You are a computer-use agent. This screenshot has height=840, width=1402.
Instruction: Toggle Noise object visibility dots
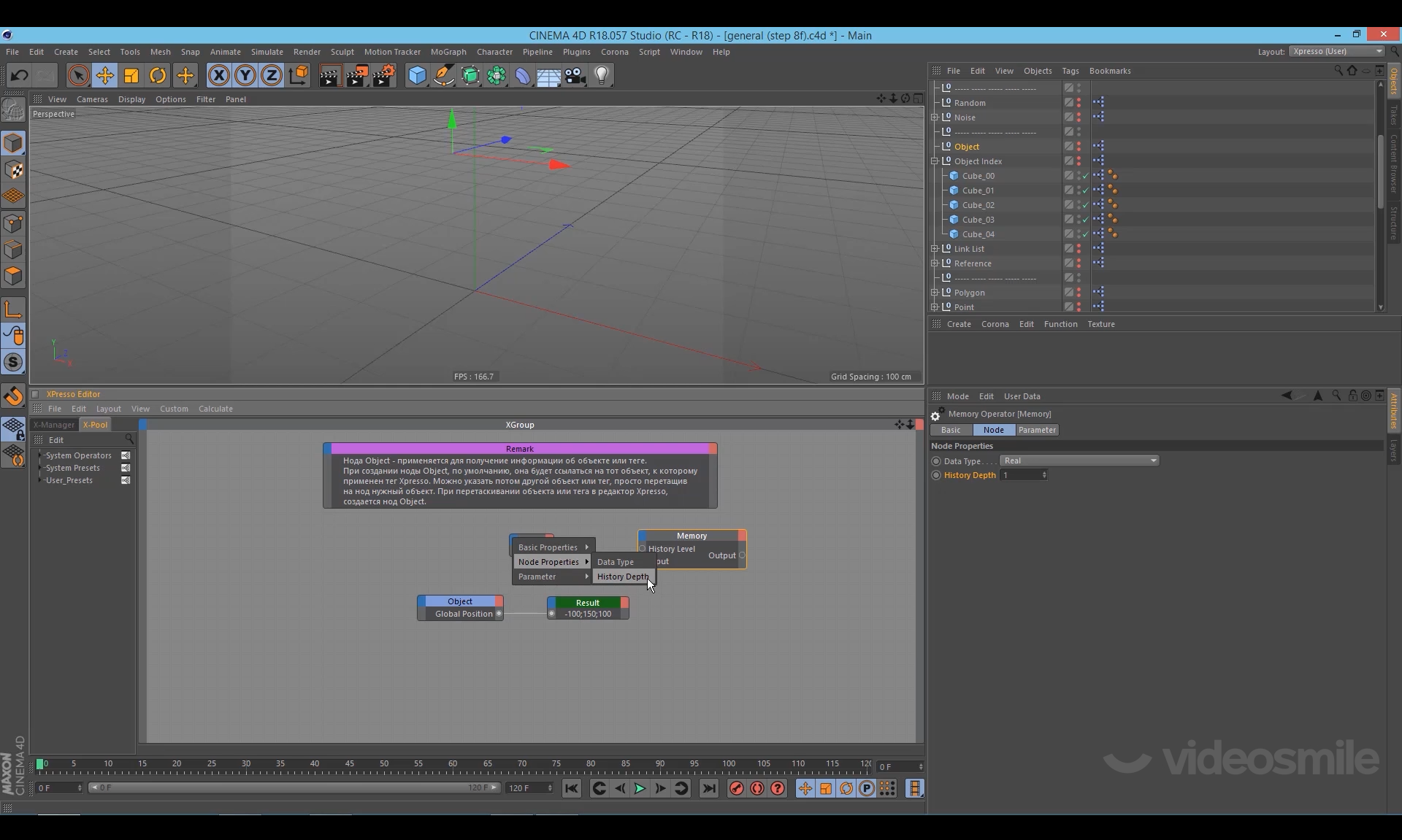[x=1079, y=117]
